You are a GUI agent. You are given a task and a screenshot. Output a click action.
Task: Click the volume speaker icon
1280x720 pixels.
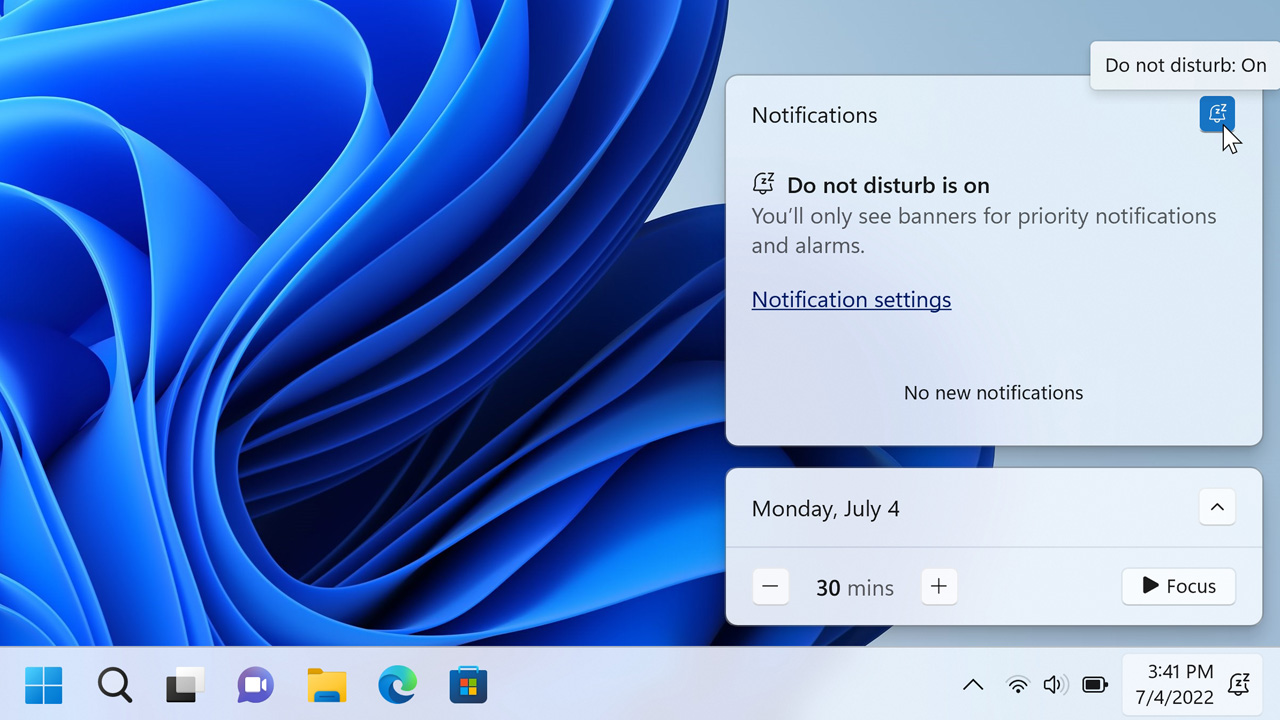1055,685
